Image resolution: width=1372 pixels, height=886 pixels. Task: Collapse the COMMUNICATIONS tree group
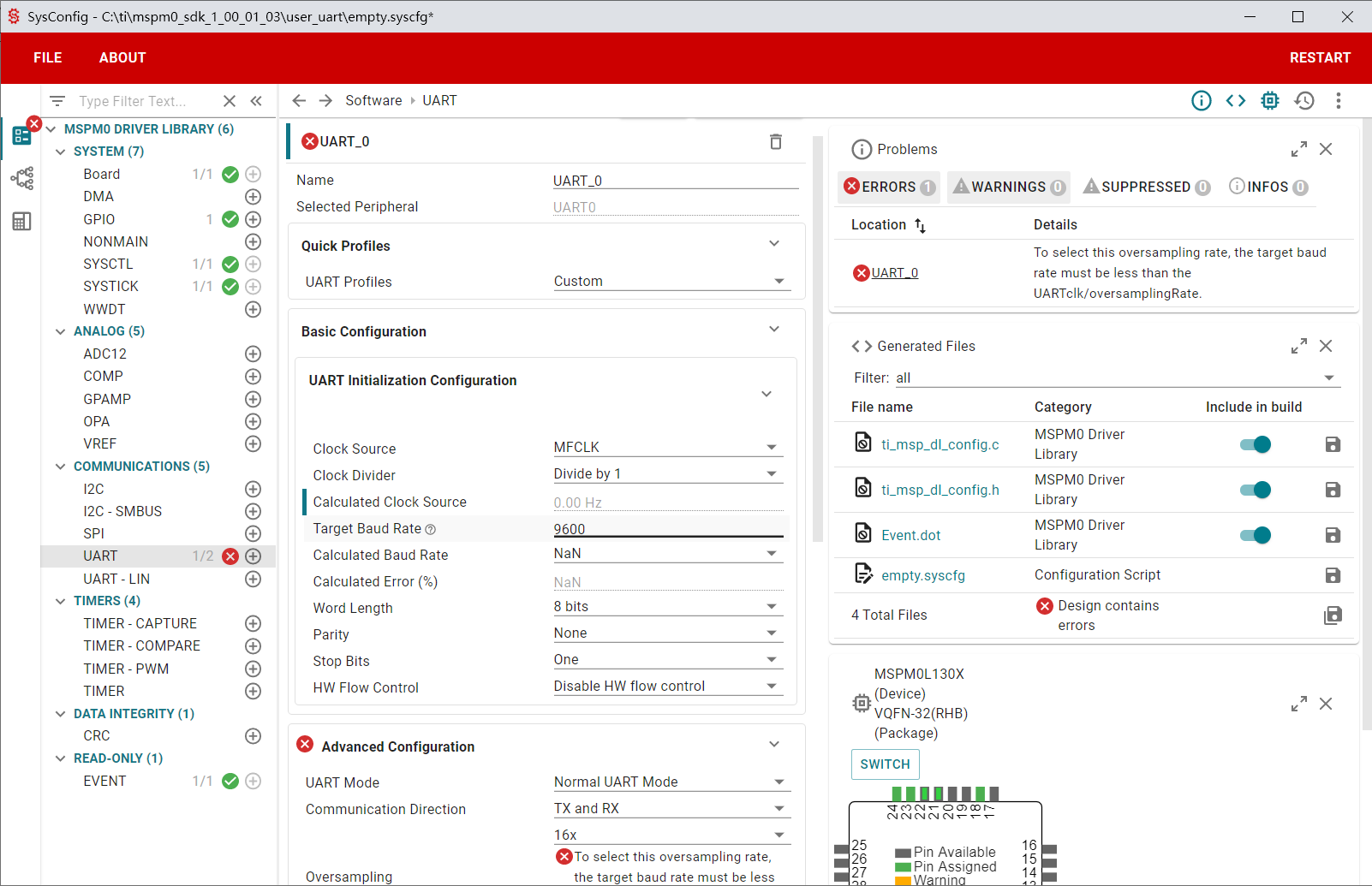(60, 467)
